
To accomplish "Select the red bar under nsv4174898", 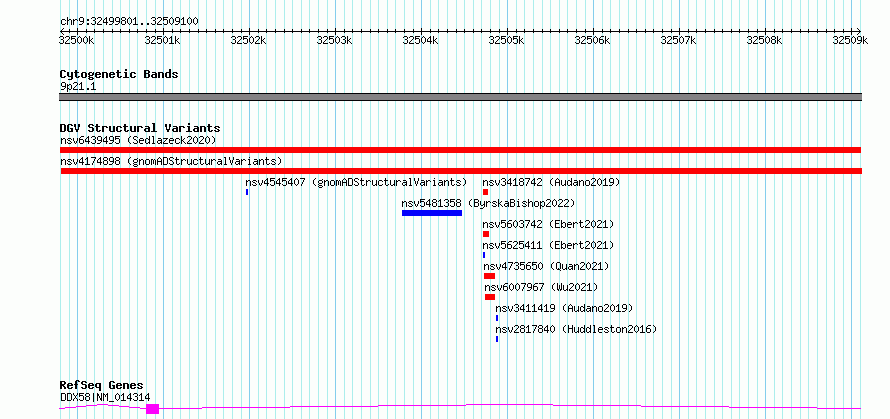I will pos(461,171).
